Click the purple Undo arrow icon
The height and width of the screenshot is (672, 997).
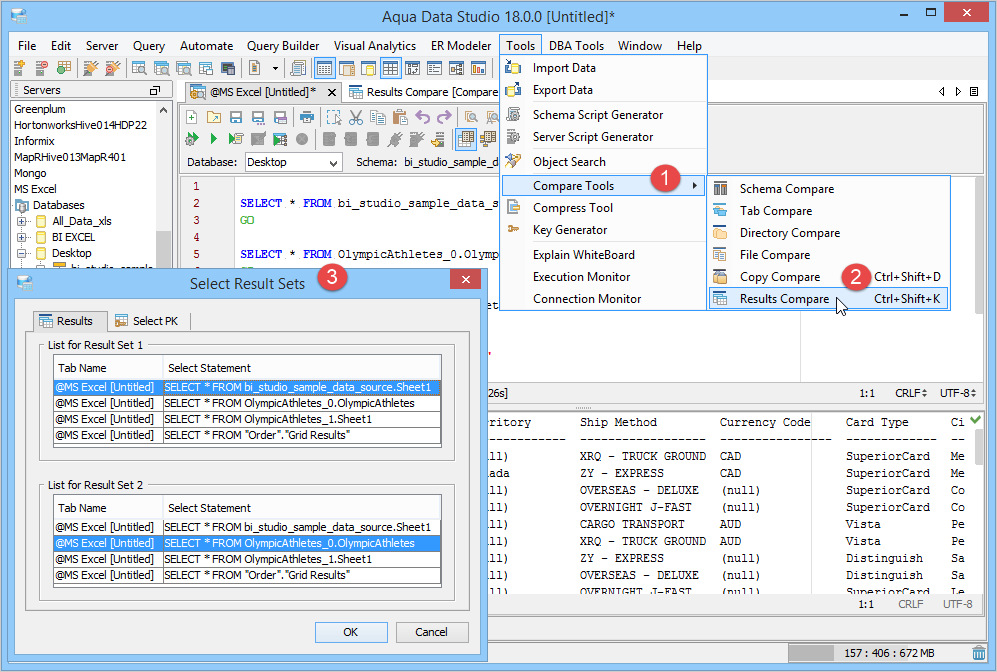421,116
